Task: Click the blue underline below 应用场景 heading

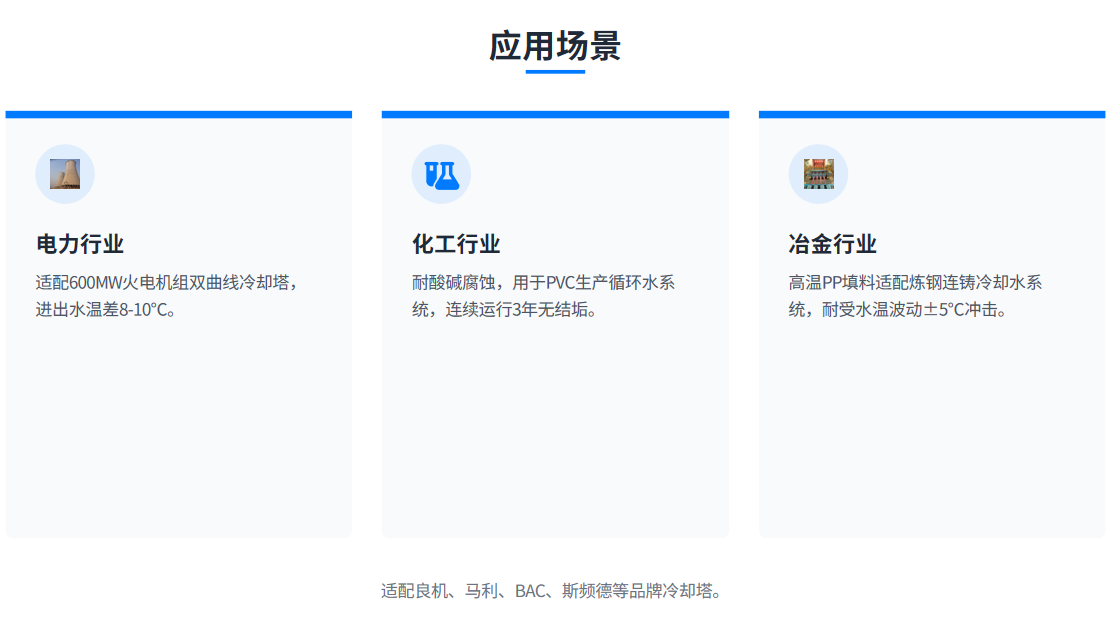Action: [x=555, y=72]
